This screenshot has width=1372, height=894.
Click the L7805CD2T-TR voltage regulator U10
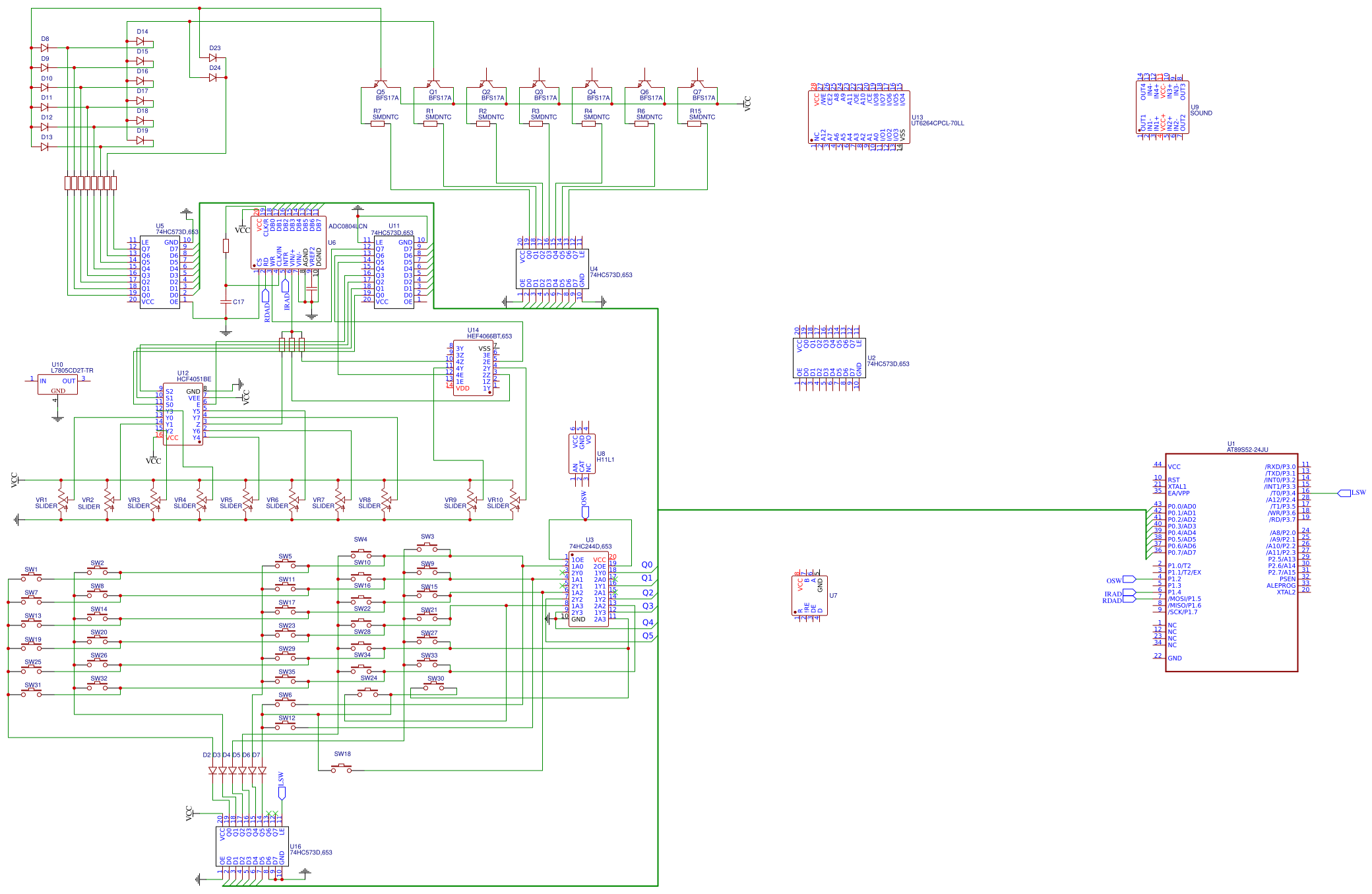(59, 384)
